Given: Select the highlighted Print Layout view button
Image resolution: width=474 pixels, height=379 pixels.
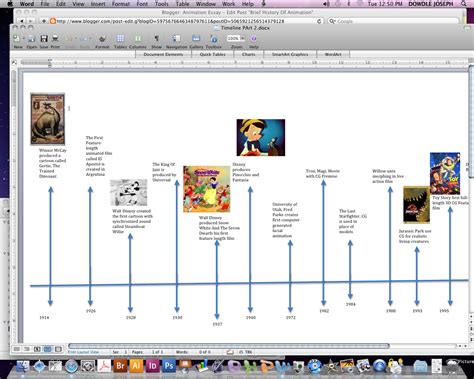Looking at the screenshot, I should pyautogui.click(x=48, y=349).
